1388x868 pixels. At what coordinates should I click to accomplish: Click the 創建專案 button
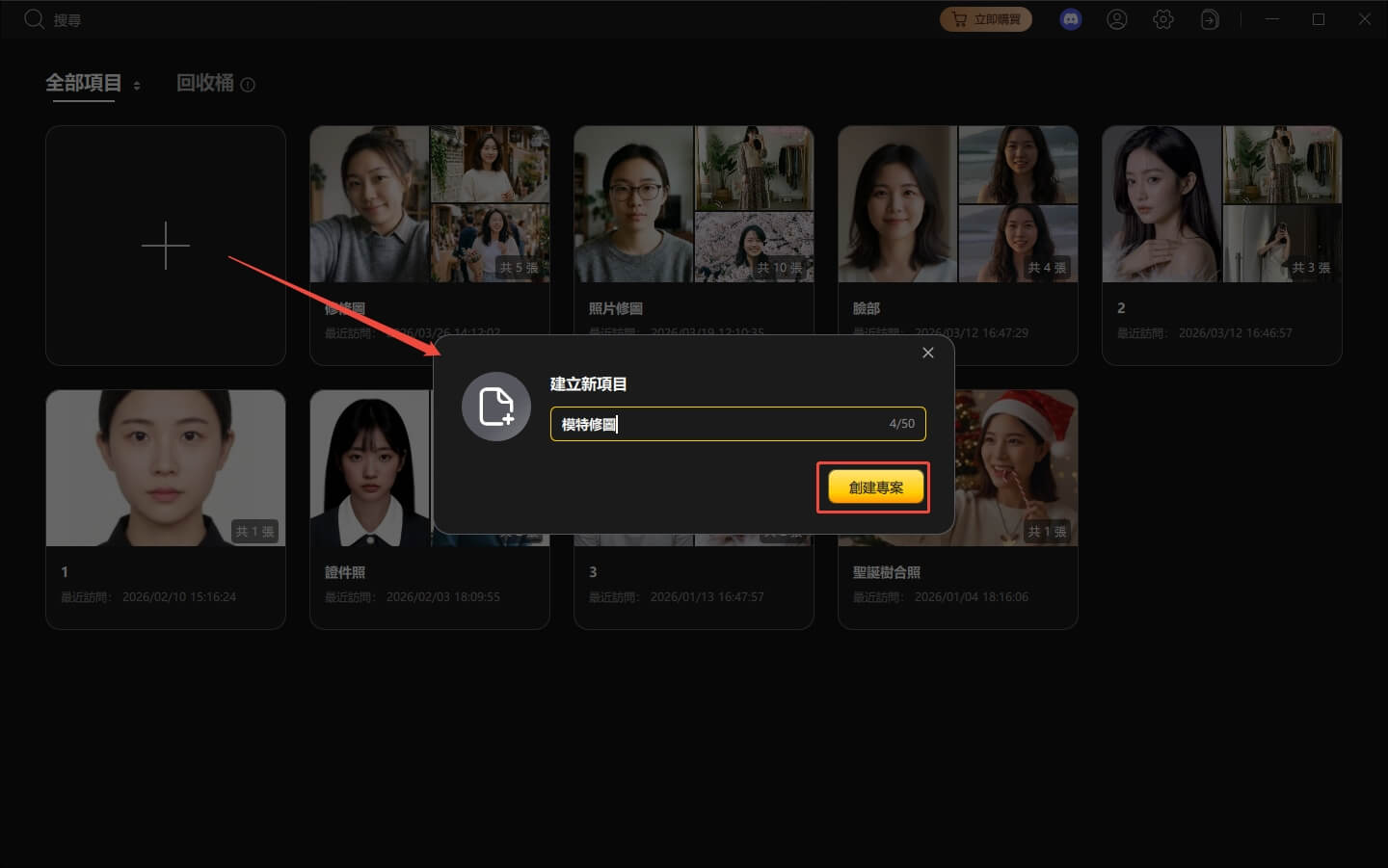[x=876, y=487]
